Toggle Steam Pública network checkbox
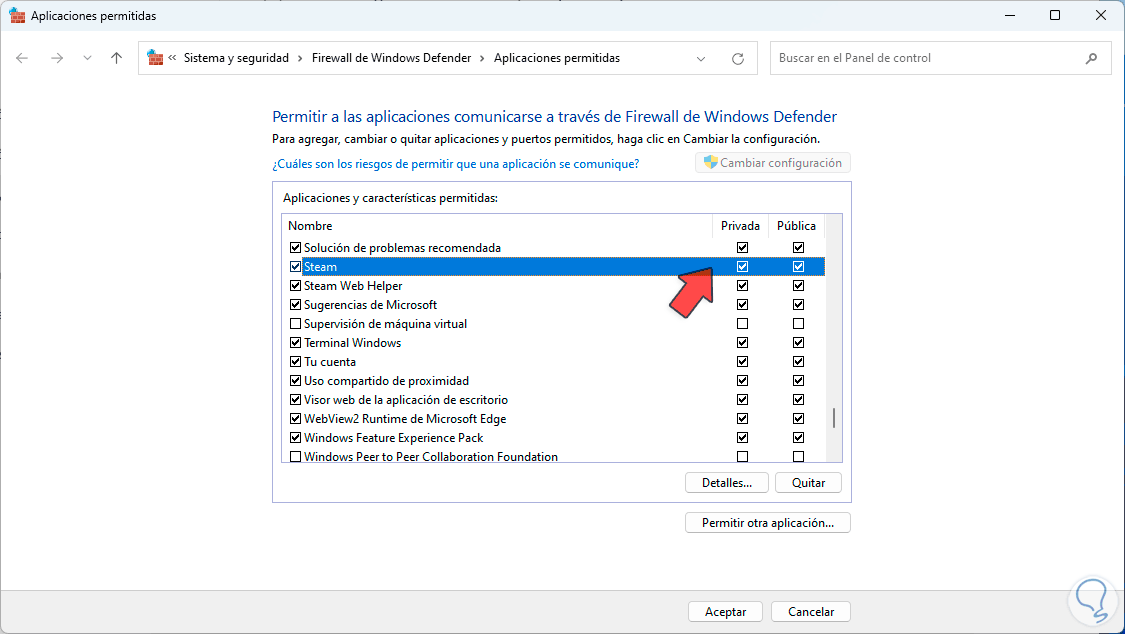1125x634 pixels. click(798, 267)
